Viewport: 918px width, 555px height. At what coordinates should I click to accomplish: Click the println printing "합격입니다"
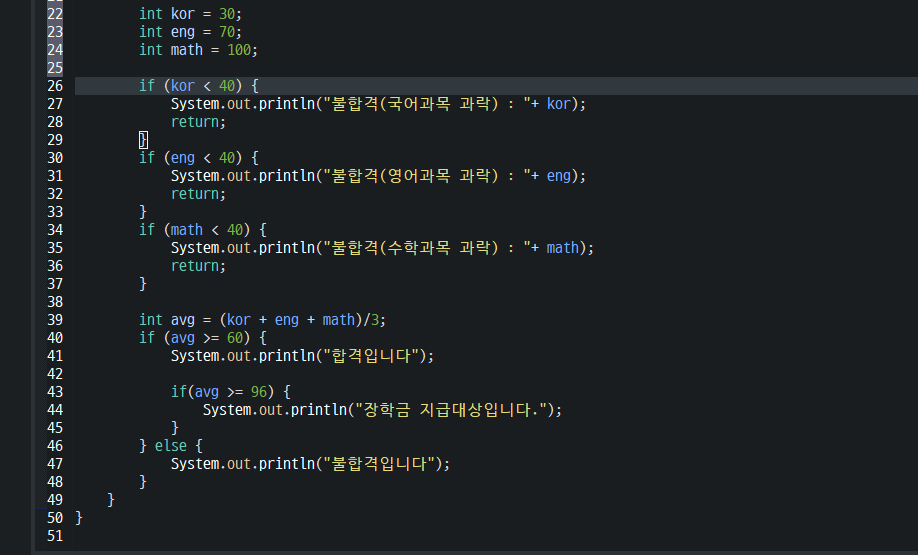pos(303,356)
